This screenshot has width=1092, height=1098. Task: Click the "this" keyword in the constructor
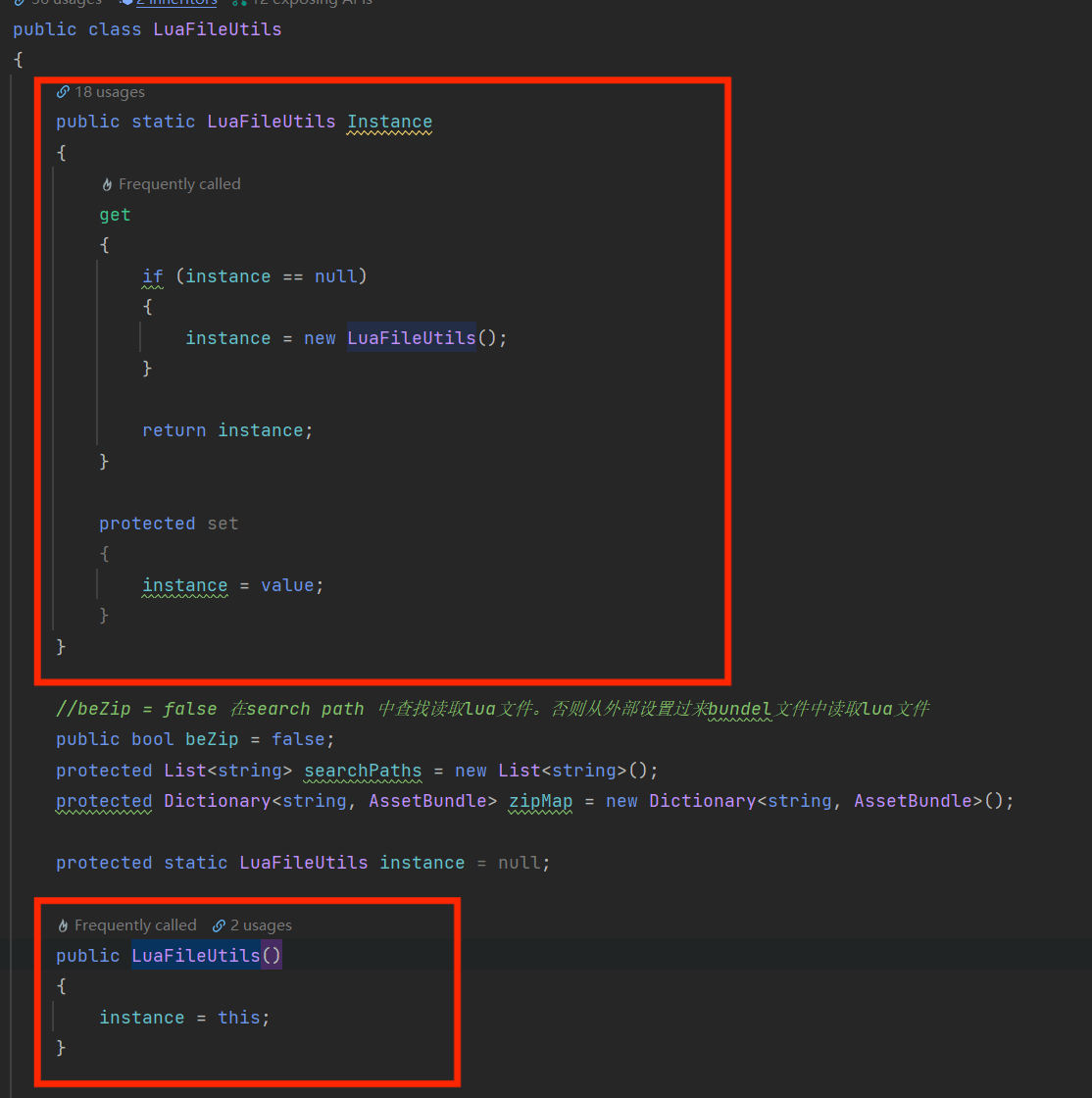(x=239, y=1018)
